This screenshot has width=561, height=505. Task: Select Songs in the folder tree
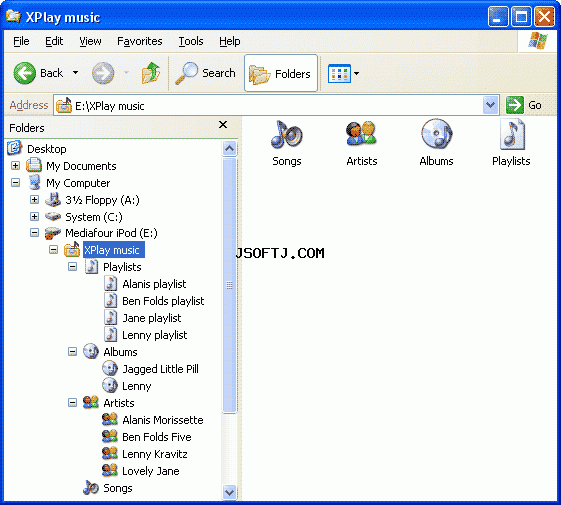(x=118, y=488)
